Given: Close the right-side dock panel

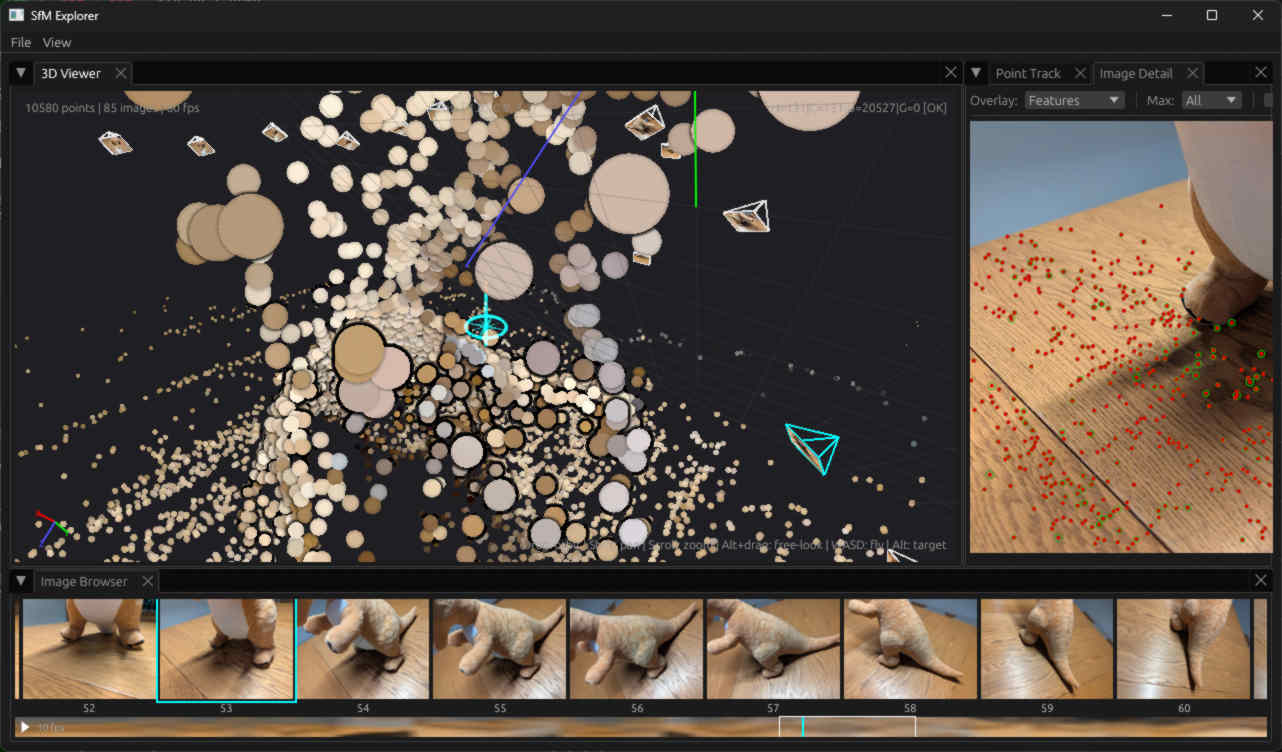Looking at the screenshot, I should (x=1262, y=73).
